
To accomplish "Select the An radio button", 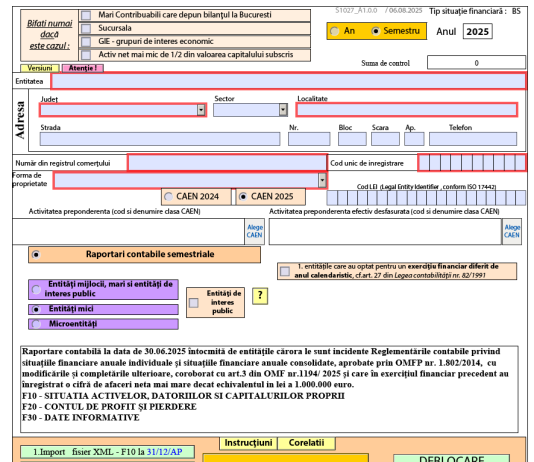I will click(335, 31).
